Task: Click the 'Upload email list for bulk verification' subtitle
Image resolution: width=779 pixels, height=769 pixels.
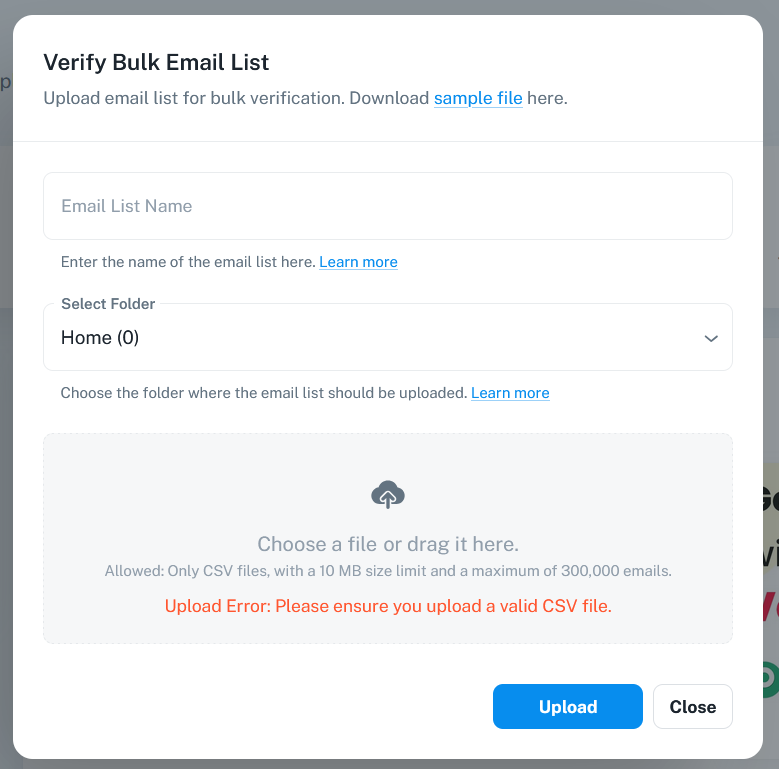Action: click(236, 99)
